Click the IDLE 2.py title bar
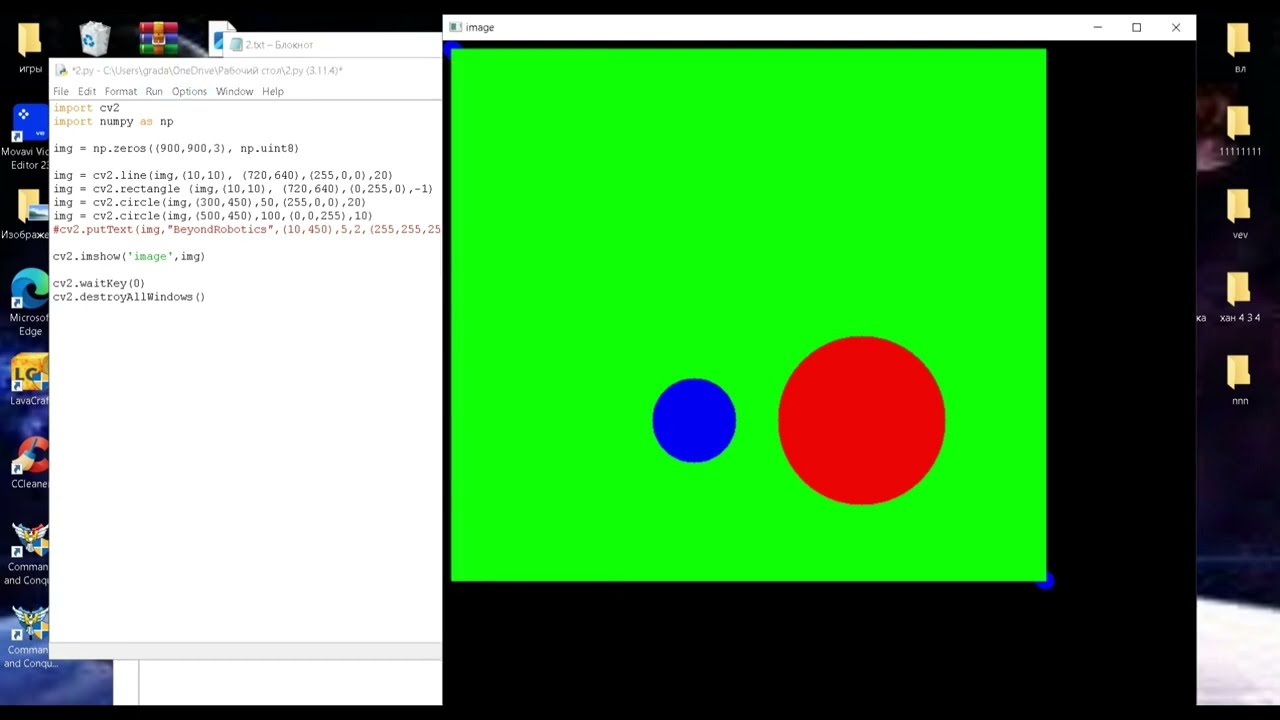 (245, 71)
